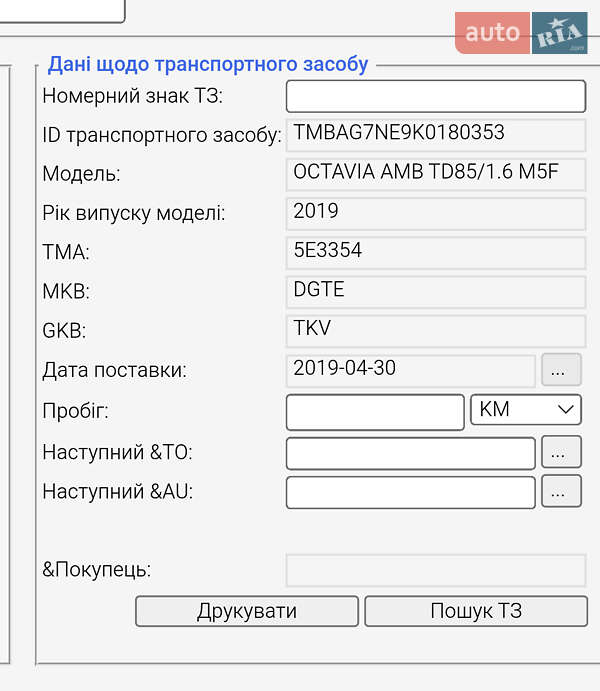Click the Наступний &ТО input field

pos(411,453)
